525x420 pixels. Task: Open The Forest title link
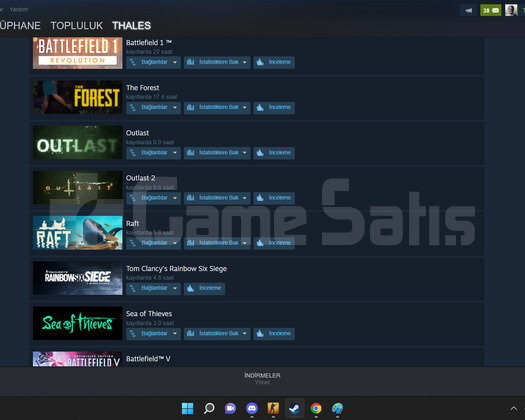(x=142, y=88)
